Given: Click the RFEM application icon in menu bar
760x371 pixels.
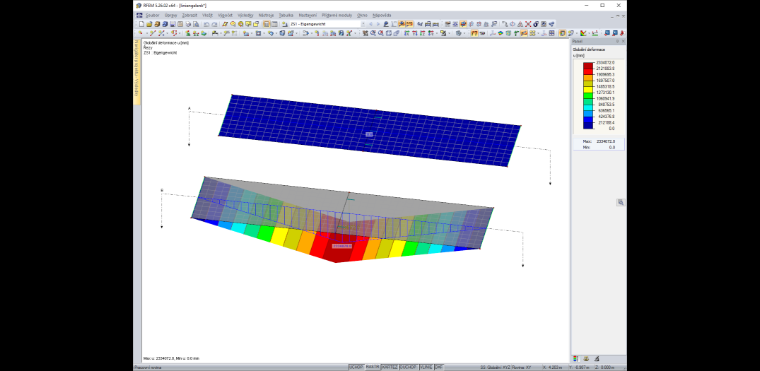Looking at the screenshot, I should [x=140, y=15].
